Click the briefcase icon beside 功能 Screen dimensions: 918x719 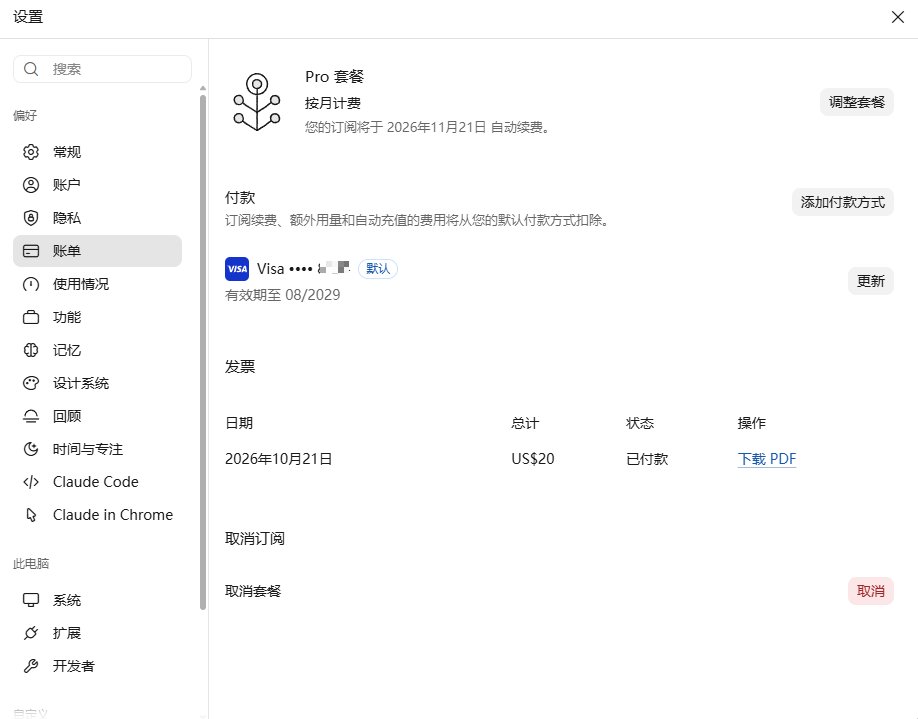click(30, 317)
